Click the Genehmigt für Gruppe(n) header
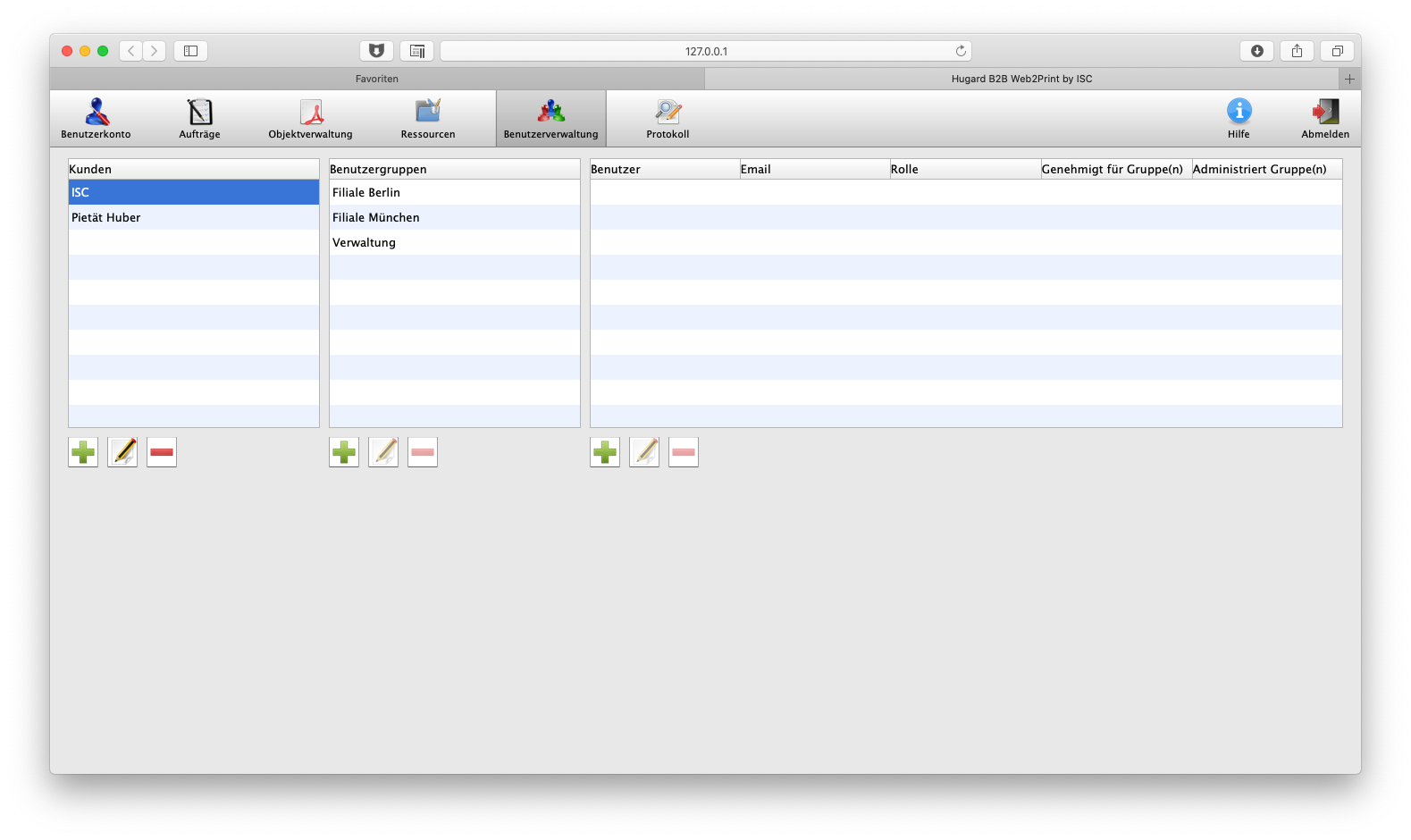 [x=1116, y=169]
